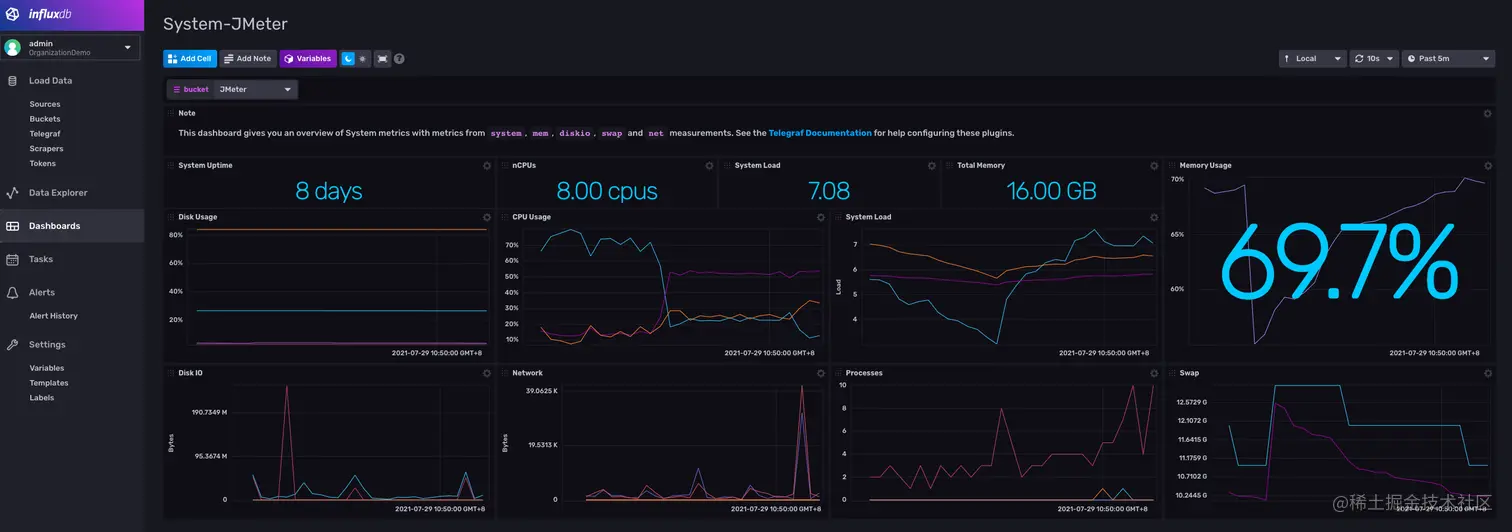The image size is (1512, 532).
Task: Open Tokens under Load Data
Action: tap(43, 163)
